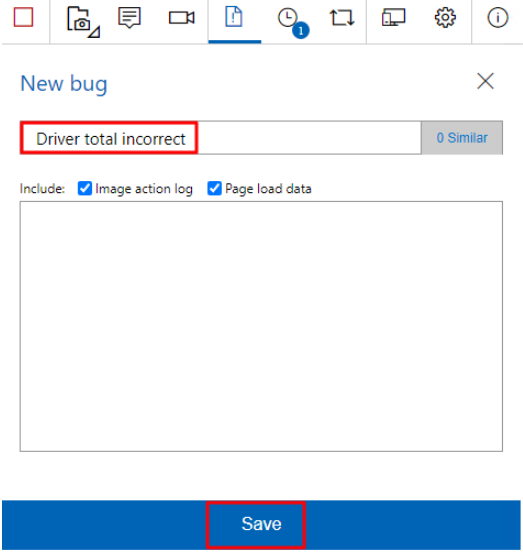View session timeline with the clock icon
The width and height of the screenshot is (523, 552).
pos(293,23)
